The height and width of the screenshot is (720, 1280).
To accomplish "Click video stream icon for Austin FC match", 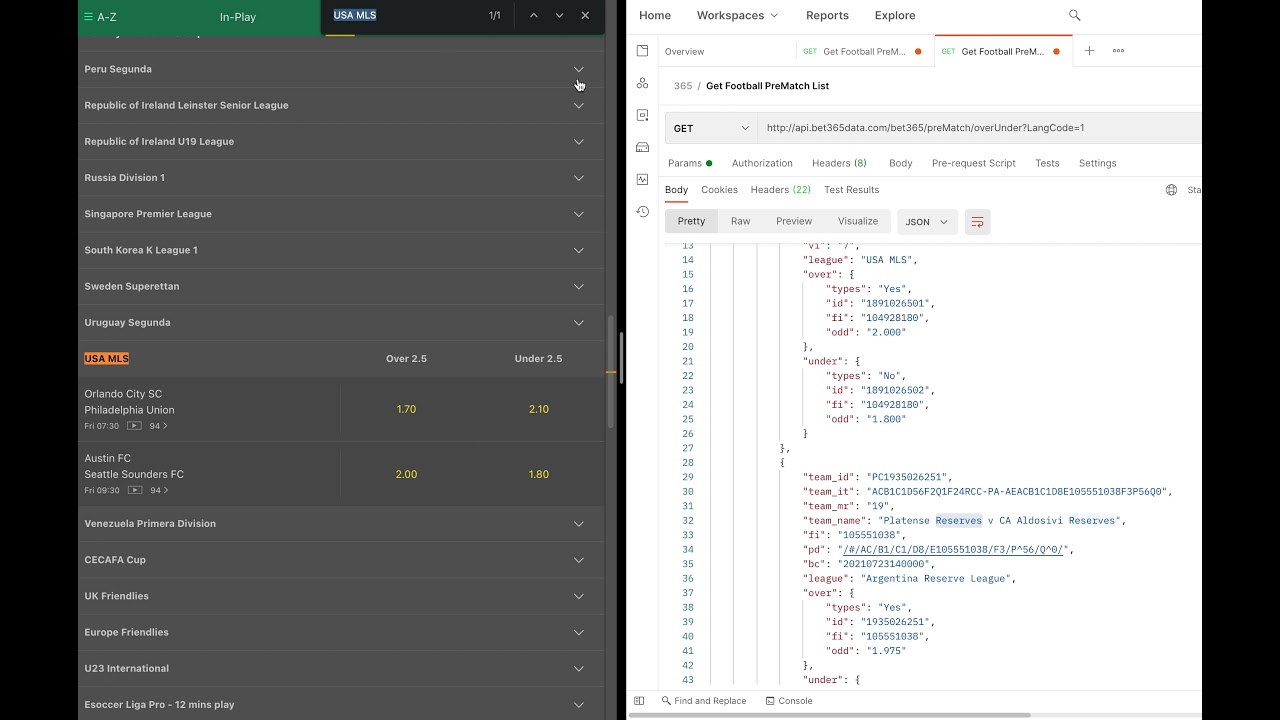I will pyautogui.click(x=134, y=490).
